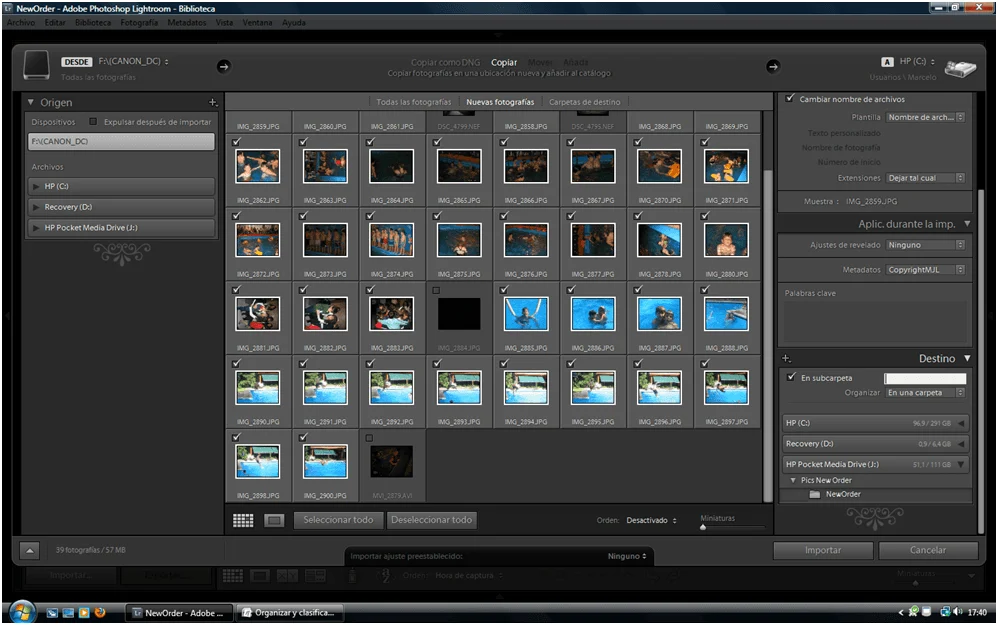Click the NewOrder folder icon in the destination tree
This screenshot has width=998, height=625.
click(x=815, y=495)
